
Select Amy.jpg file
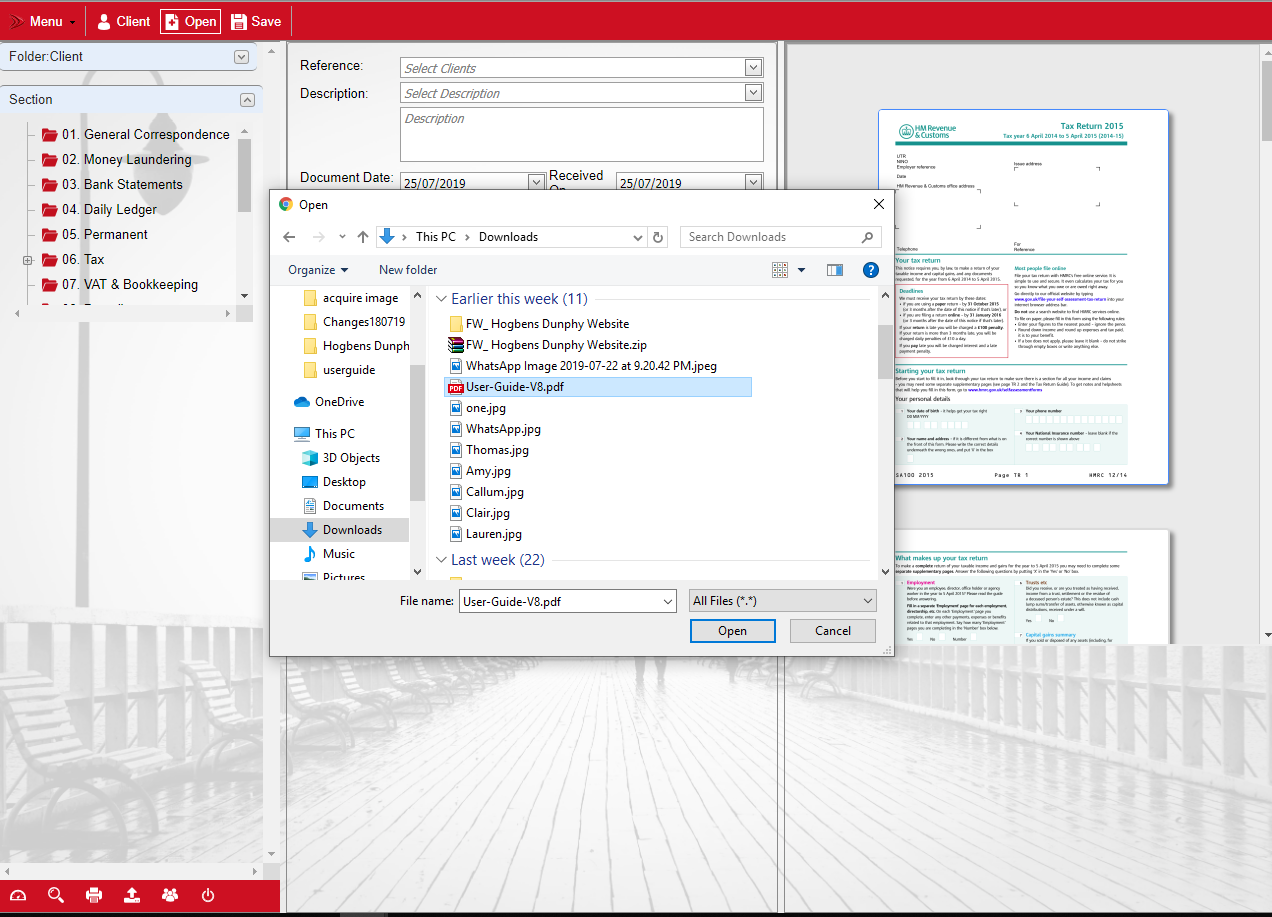click(x=480, y=471)
